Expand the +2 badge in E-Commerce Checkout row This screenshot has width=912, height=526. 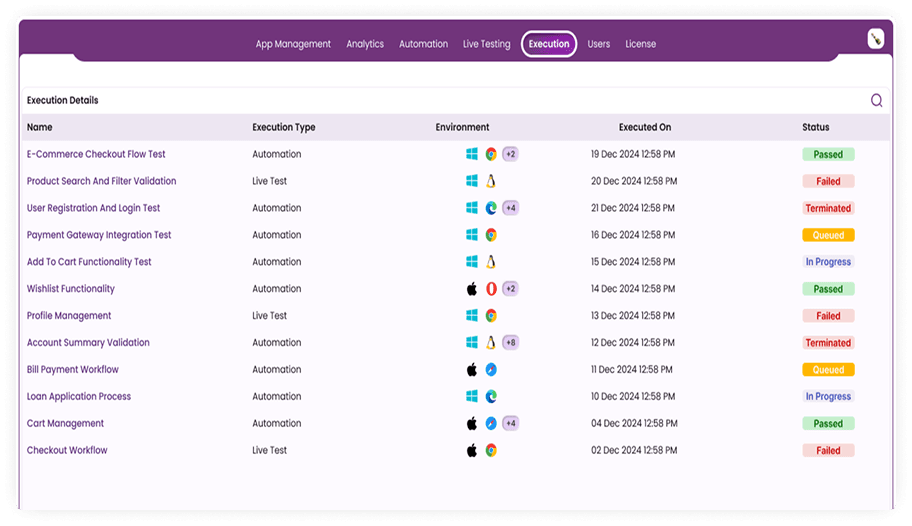tap(510, 154)
